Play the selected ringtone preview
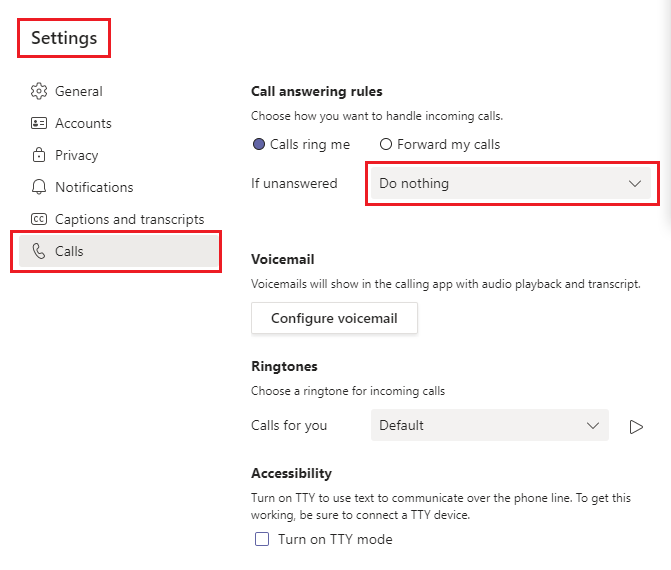 click(636, 426)
